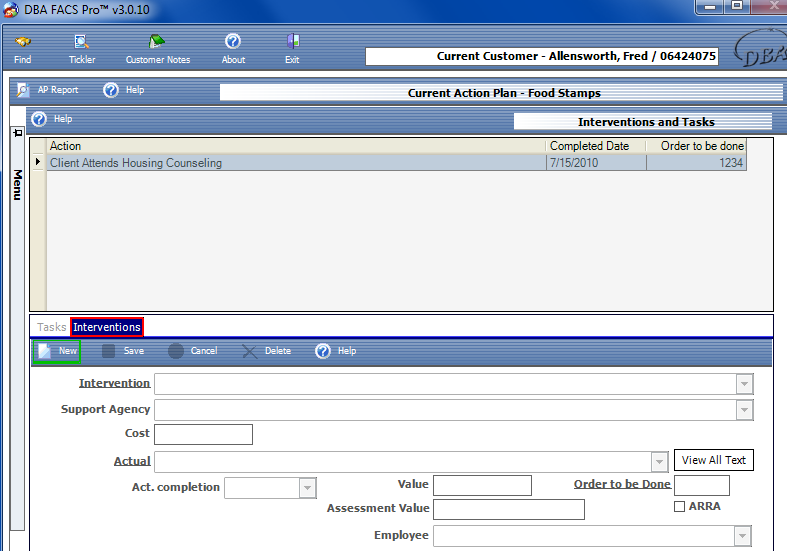Switch to the Tasks tab
Image resolution: width=787 pixels, height=551 pixels.
(51, 327)
